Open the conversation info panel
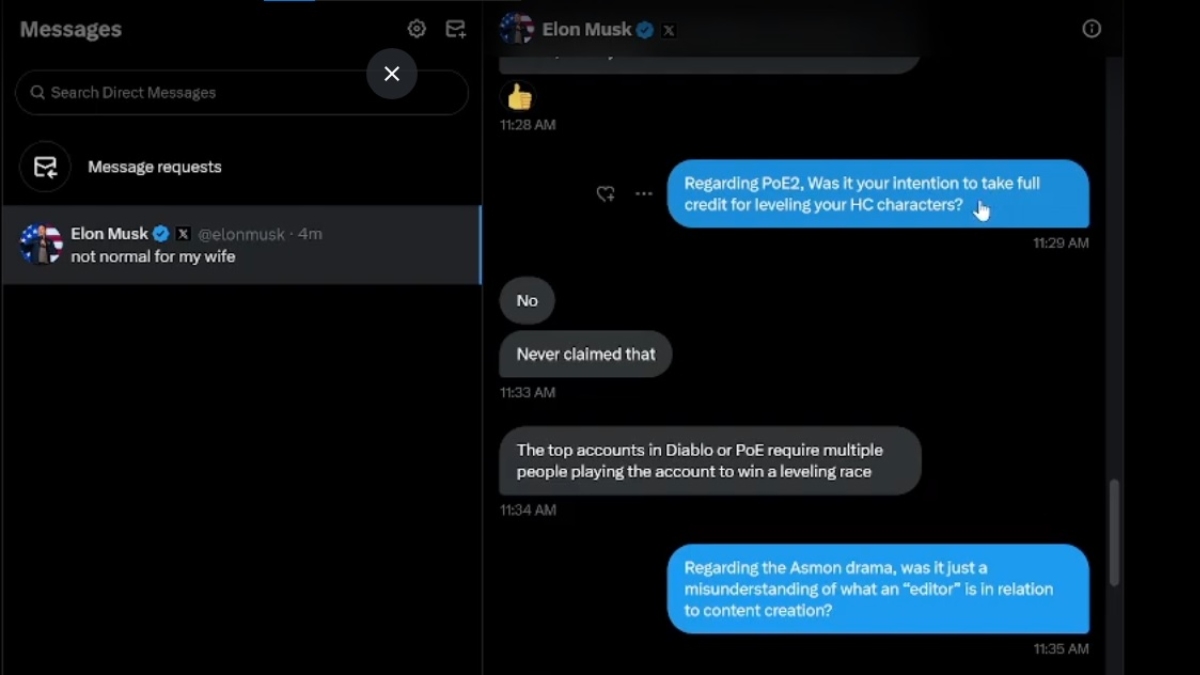 [x=1091, y=29]
